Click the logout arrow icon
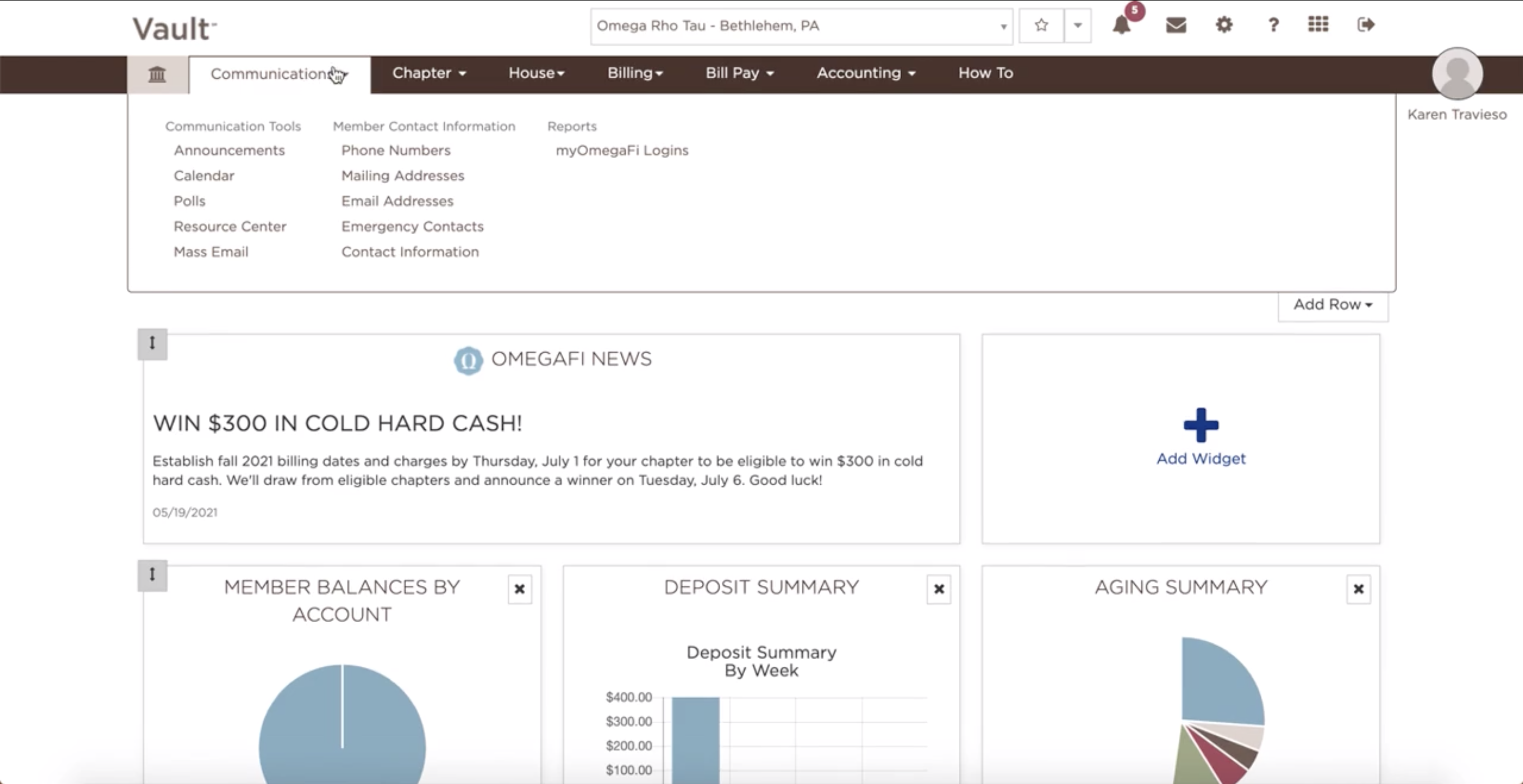Screen dimensions: 1523x784 [x=1366, y=24]
